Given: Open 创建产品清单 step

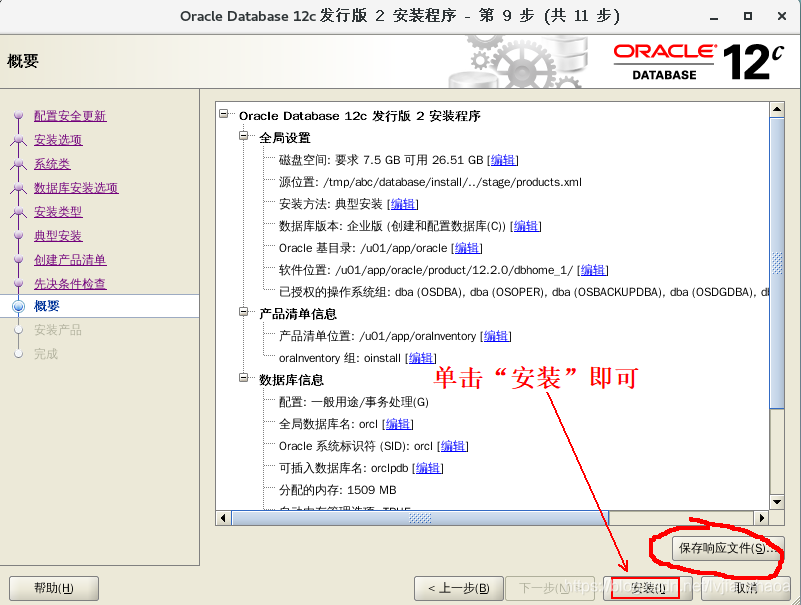Looking at the screenshot, I should tap(70, 260).
